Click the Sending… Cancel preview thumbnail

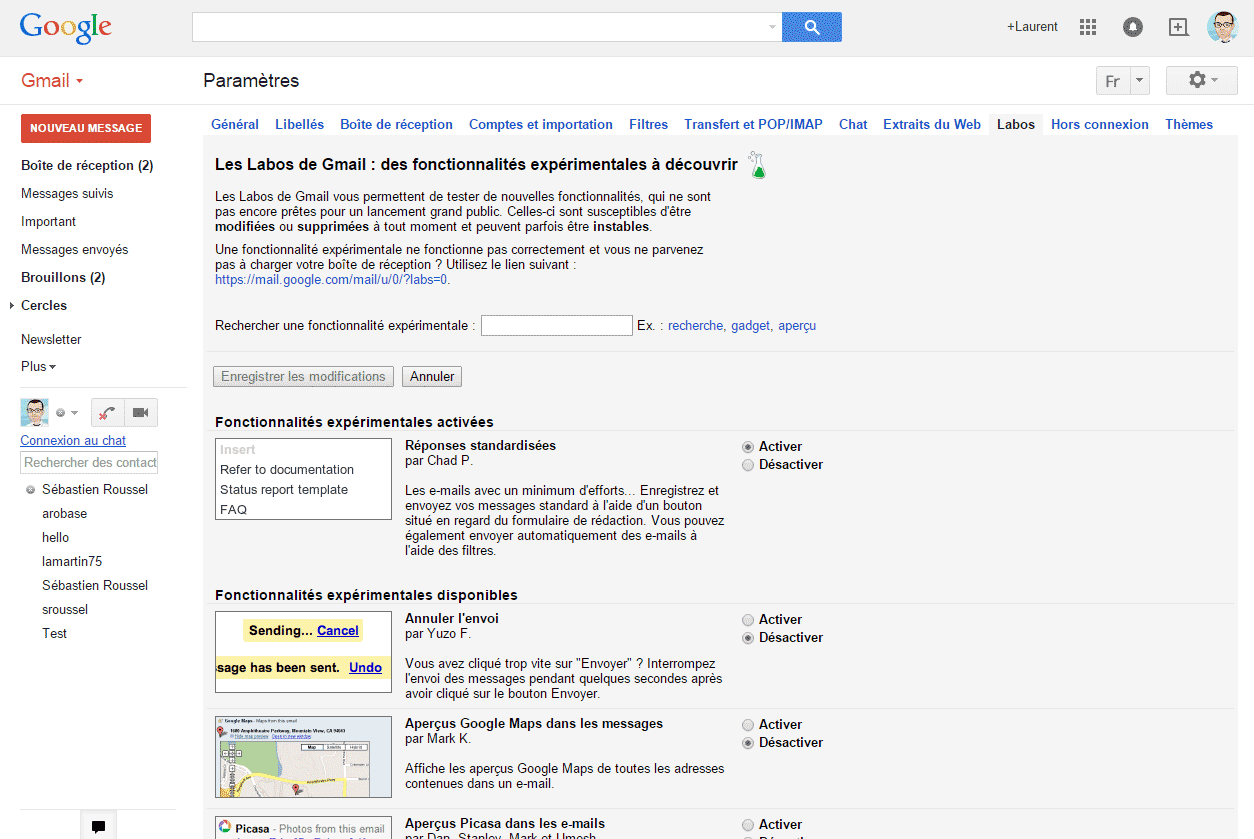(x=303, y=652)
